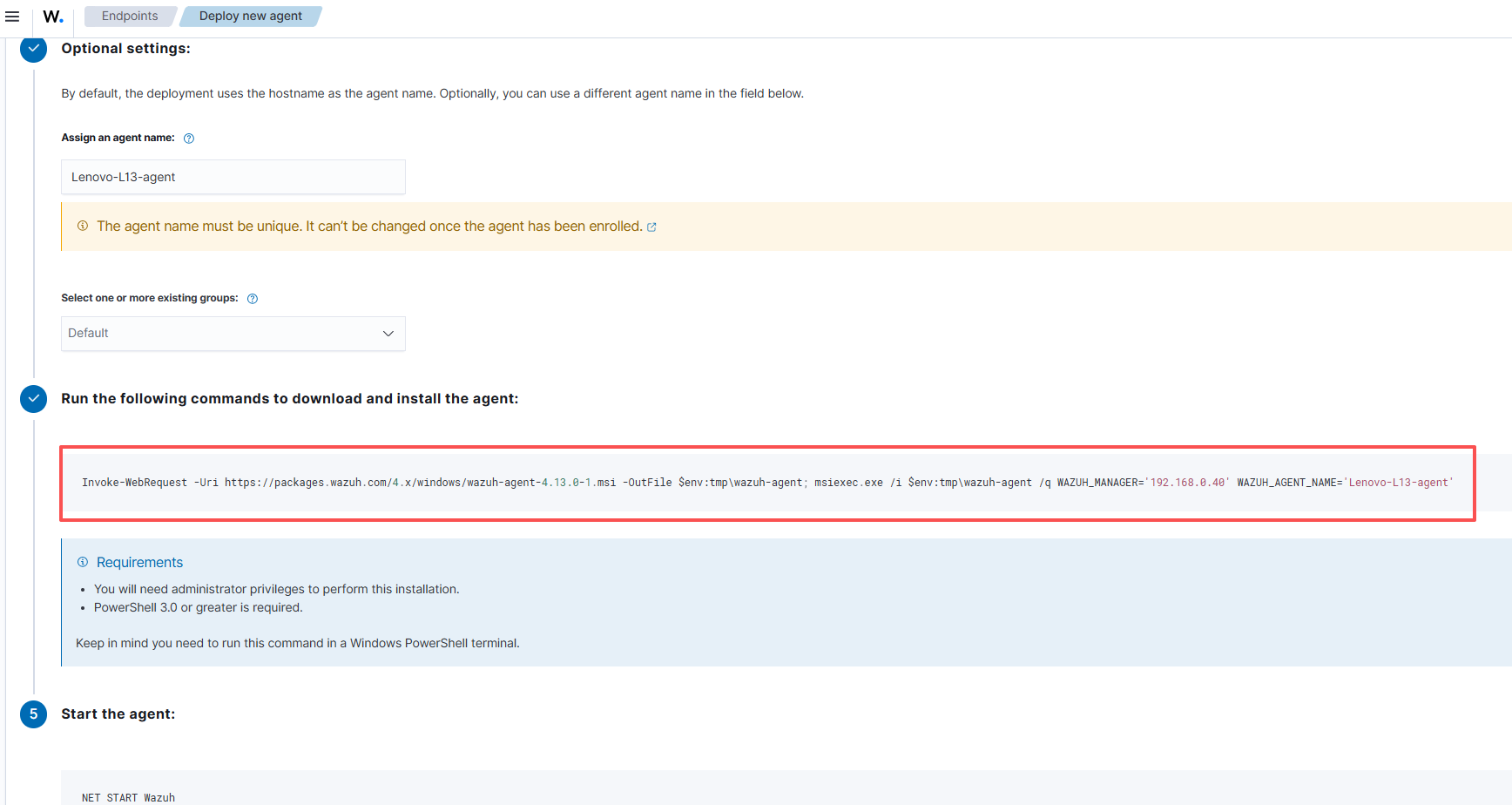This screenshot has height=805, width=1512.
Task: Click the NET START Wazuh command
Action: tap(128, 797)
